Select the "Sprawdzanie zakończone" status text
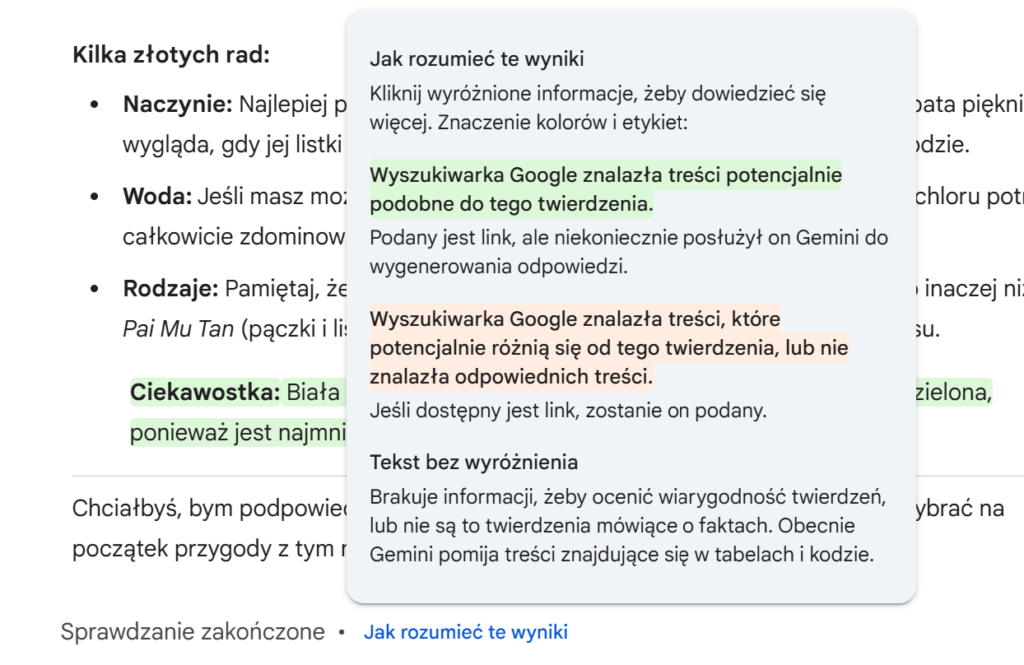The height and width of the screenshot is (665, 1024). pyautogui.click(x=193, y=631)
